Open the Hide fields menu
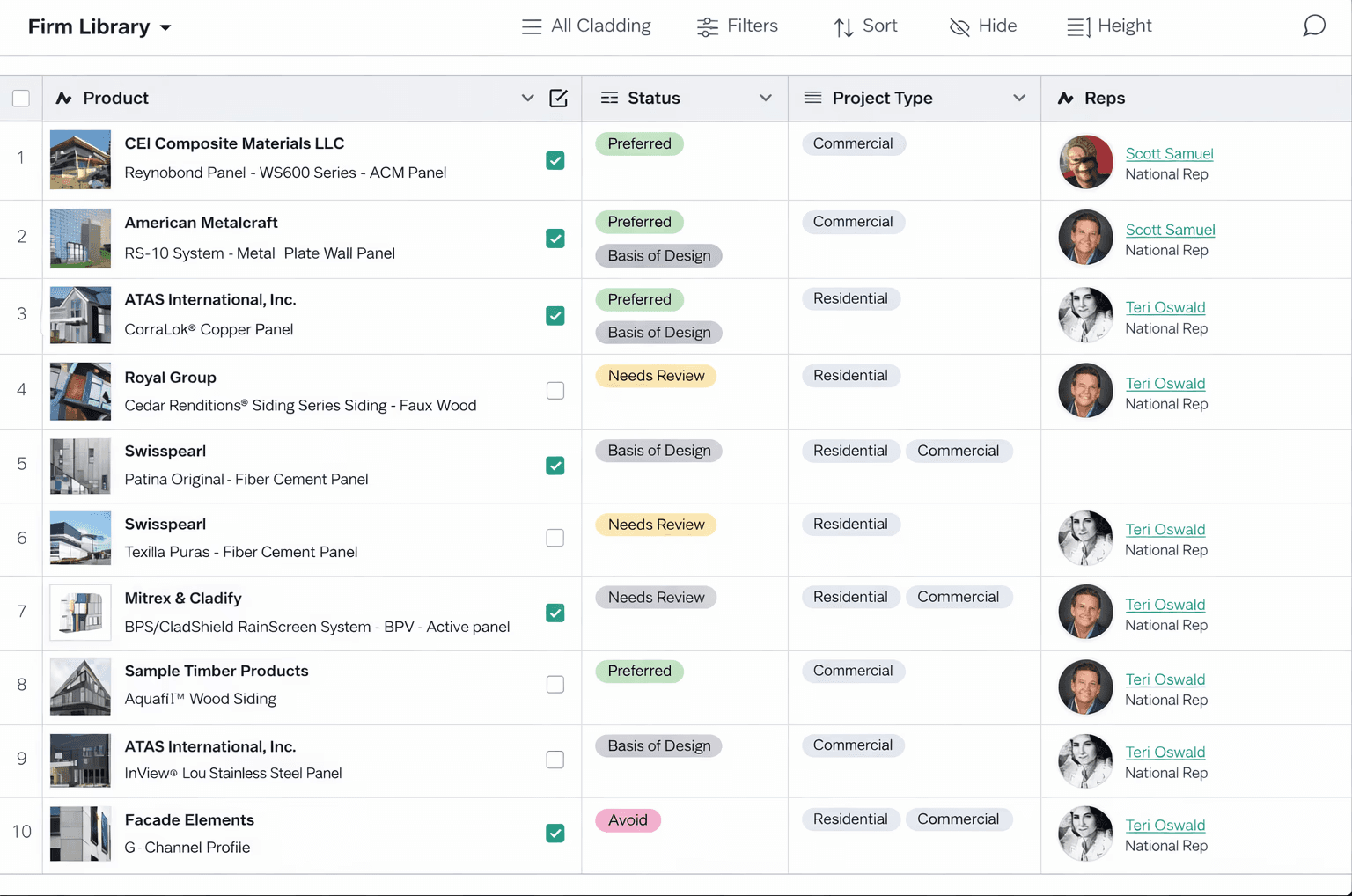 tap(983, 26)
